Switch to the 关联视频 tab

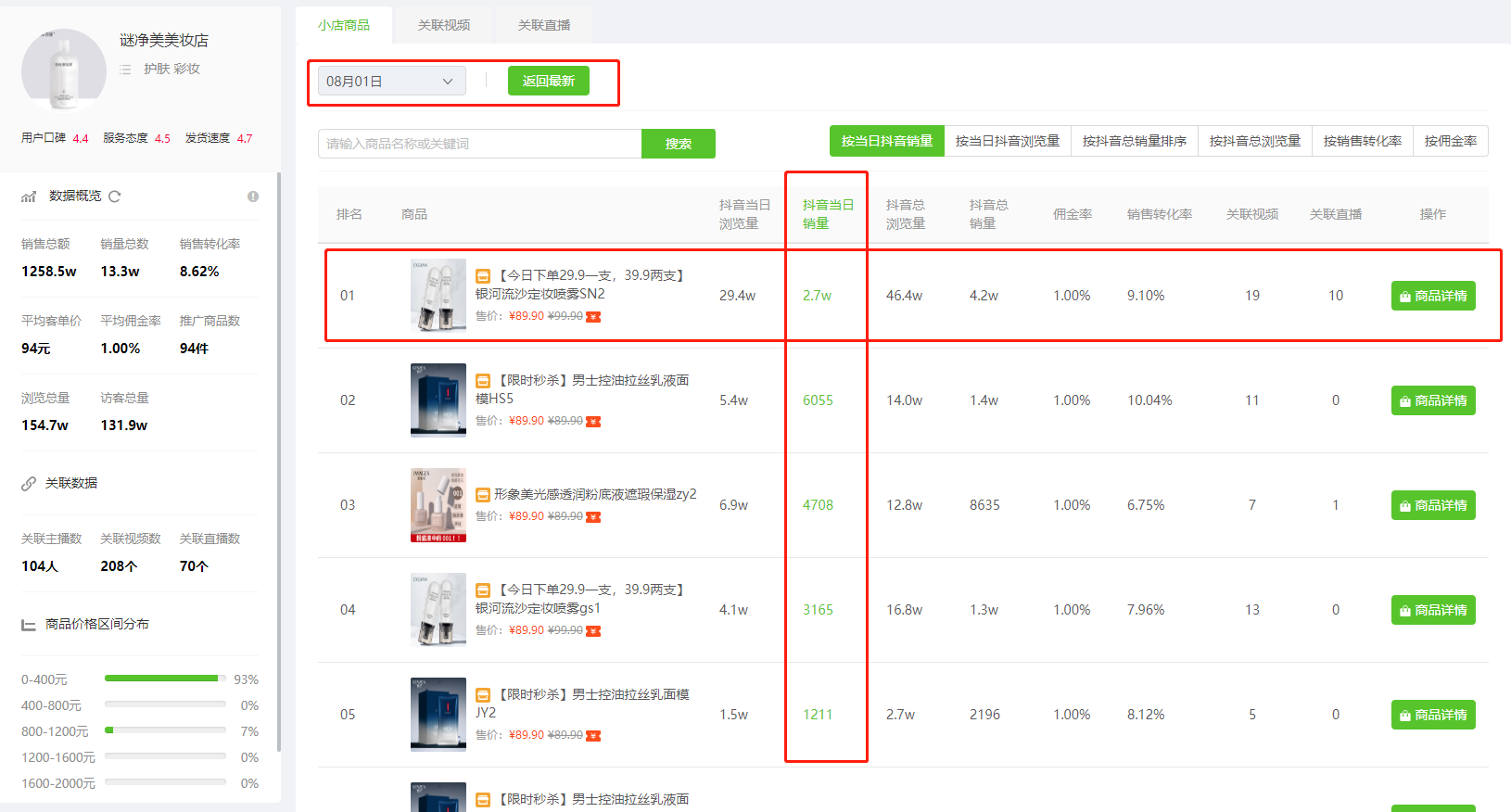(x=444, y=25)
